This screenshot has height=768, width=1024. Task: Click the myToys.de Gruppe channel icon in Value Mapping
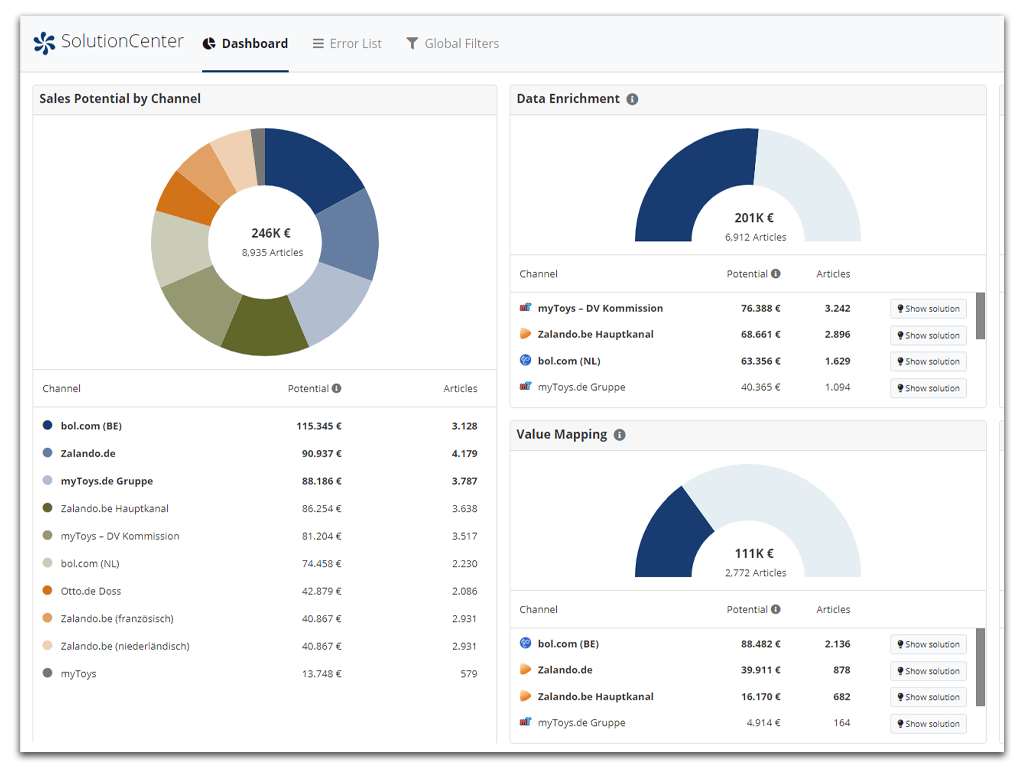525,722
